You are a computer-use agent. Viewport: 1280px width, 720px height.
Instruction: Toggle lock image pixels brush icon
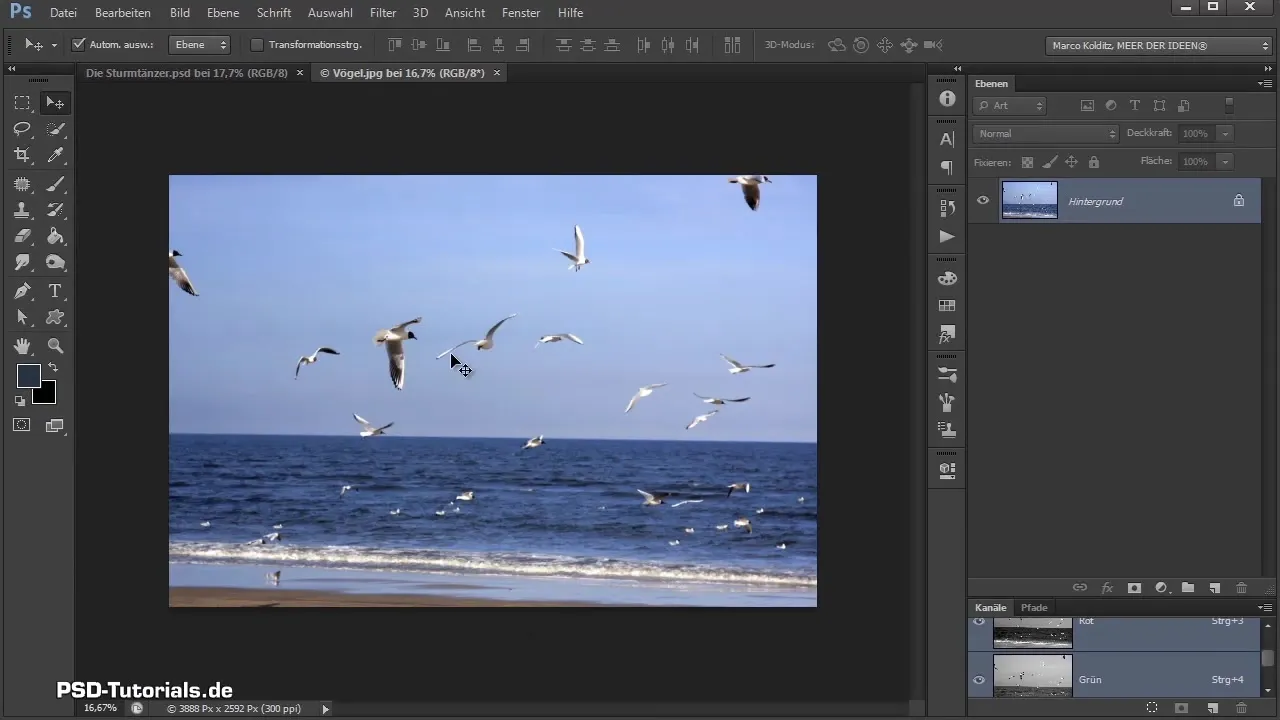click(x=1049, y=162)
